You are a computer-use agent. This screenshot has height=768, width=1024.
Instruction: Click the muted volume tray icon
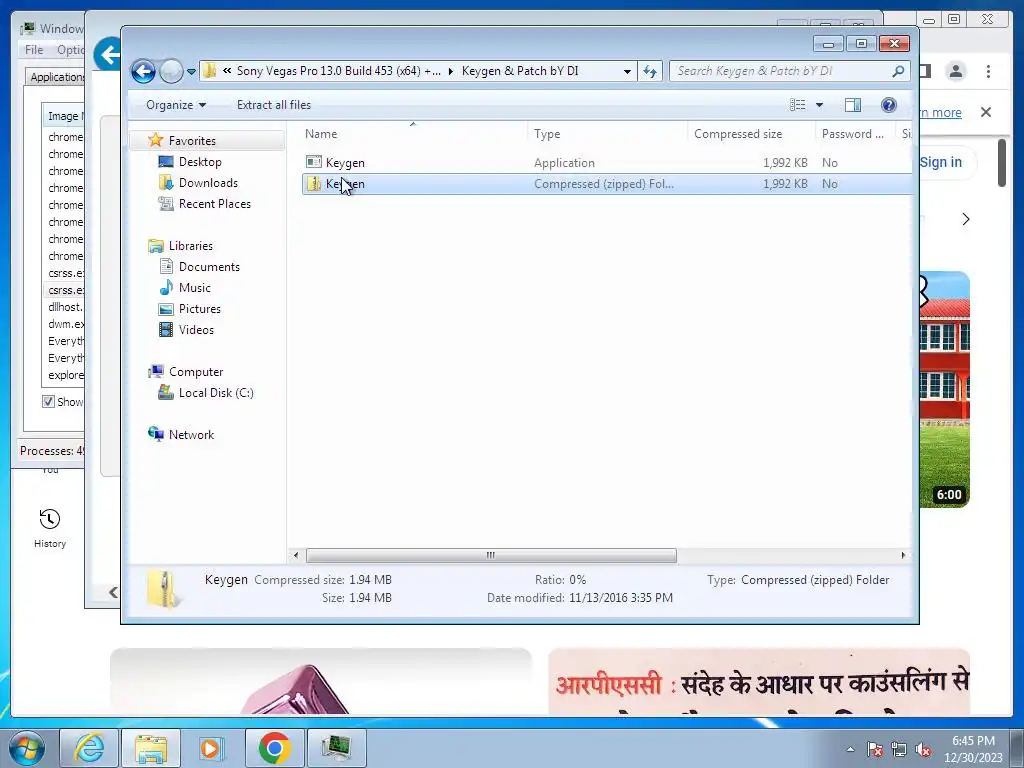click(923, 749)
